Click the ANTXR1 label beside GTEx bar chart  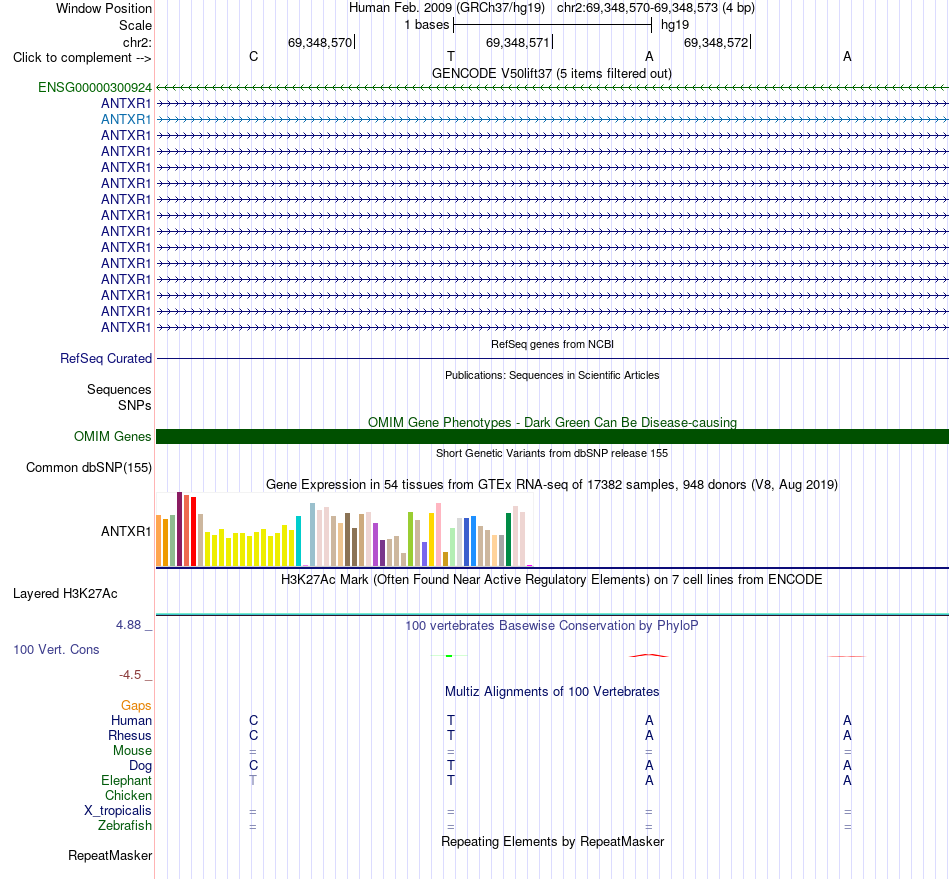tap(126, 531)
